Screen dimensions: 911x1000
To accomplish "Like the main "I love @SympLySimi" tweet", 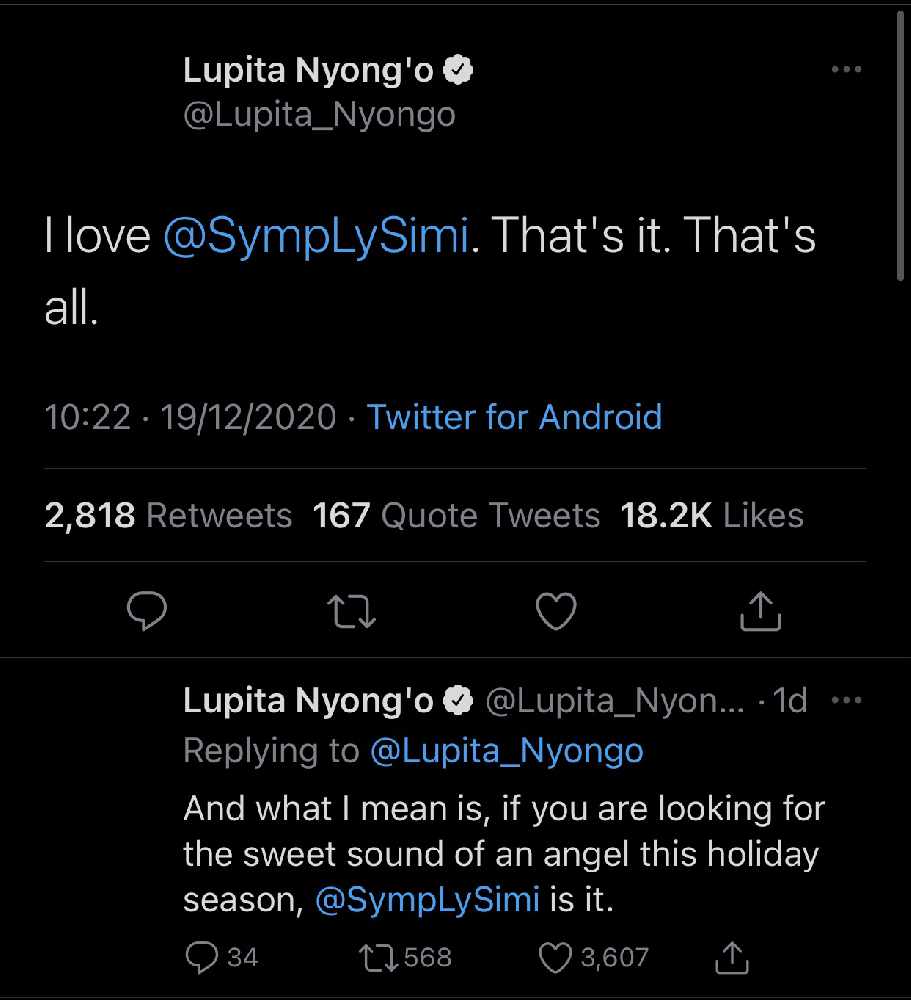I will point(556,612).
